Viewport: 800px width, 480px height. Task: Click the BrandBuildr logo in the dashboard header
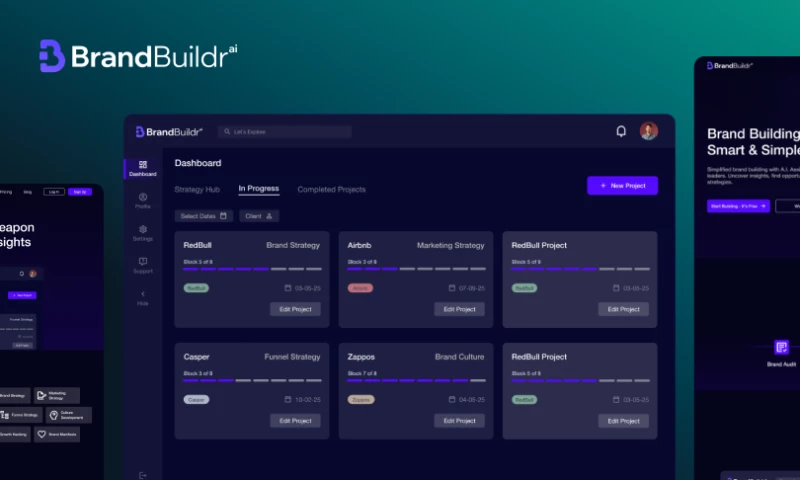coord(169,132)
